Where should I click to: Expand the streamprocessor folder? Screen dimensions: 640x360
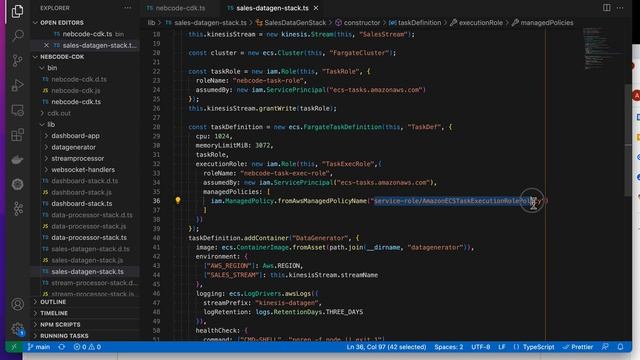coord(78,158)
